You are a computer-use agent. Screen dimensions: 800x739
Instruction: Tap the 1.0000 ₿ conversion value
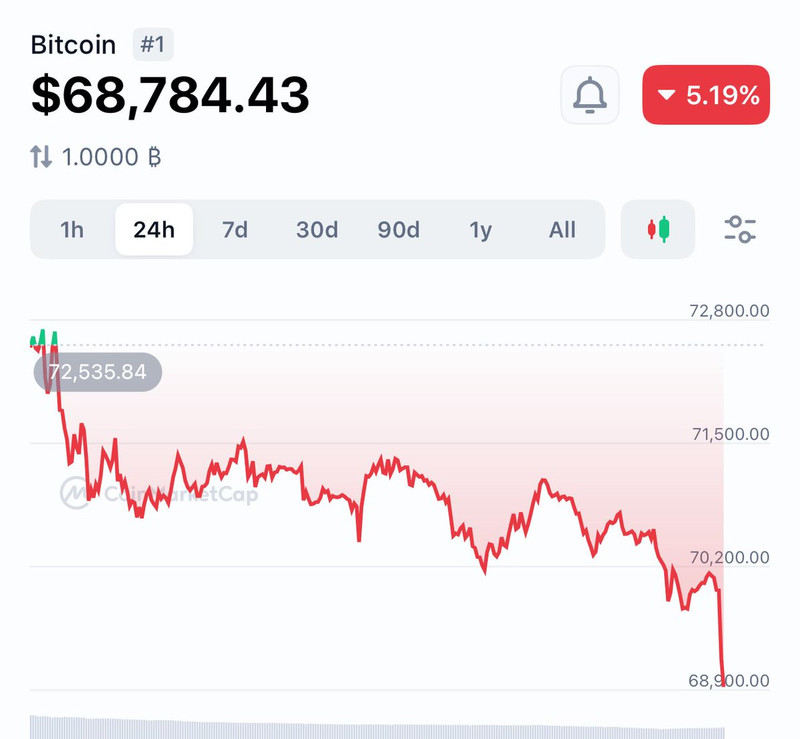click(112, 157)
